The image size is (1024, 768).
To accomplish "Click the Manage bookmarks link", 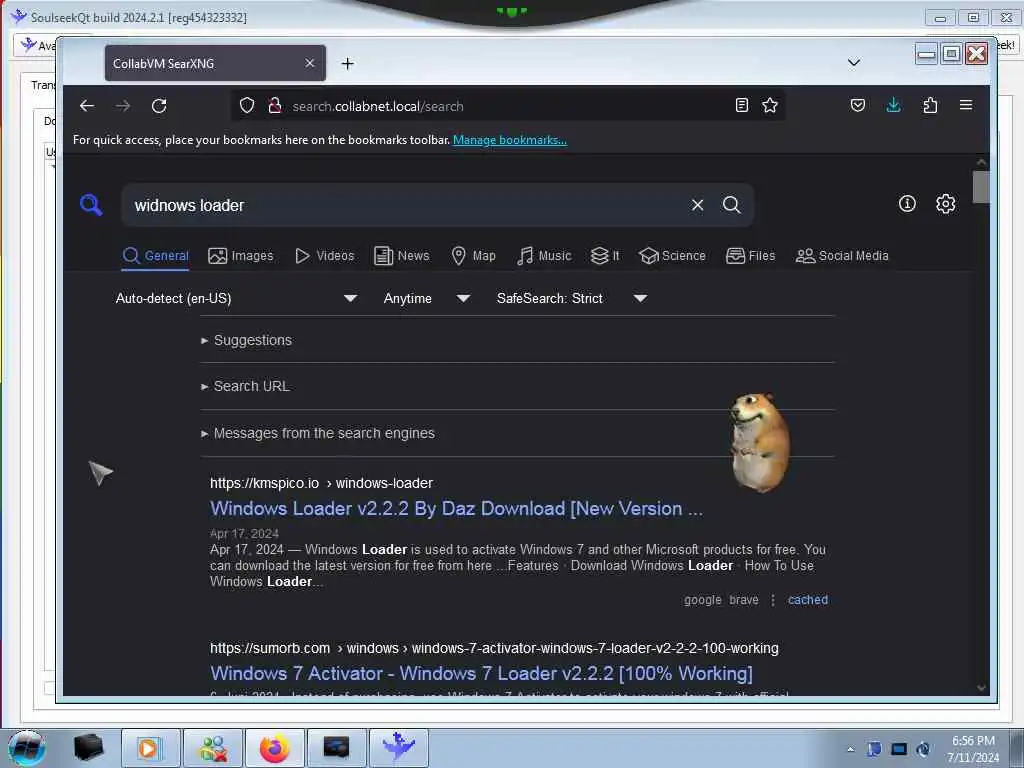I will 510,140.
